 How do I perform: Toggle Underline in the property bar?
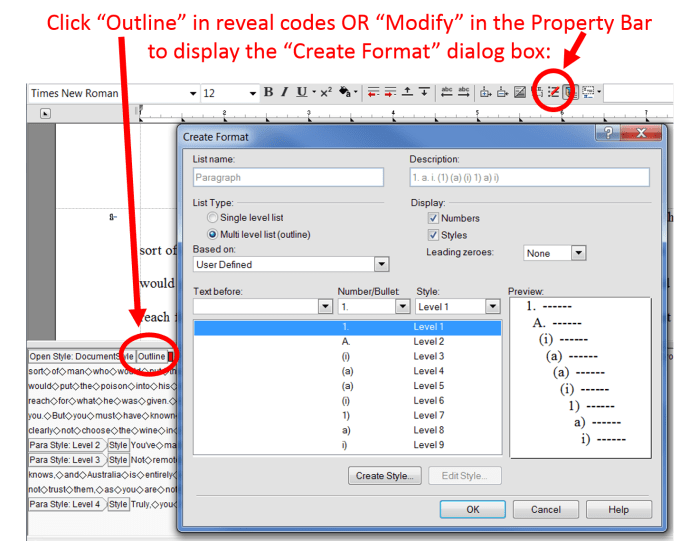302,93
